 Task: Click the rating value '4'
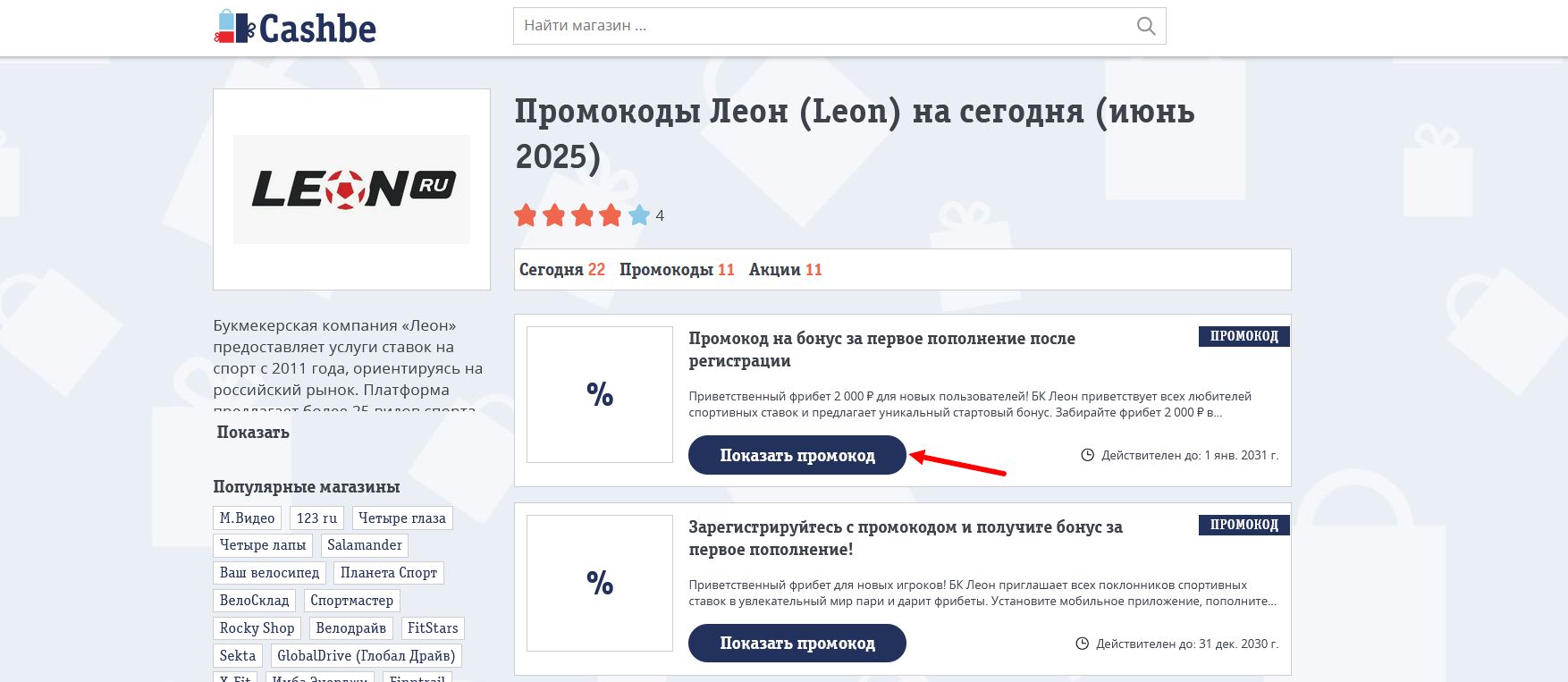tap(660, 215)
